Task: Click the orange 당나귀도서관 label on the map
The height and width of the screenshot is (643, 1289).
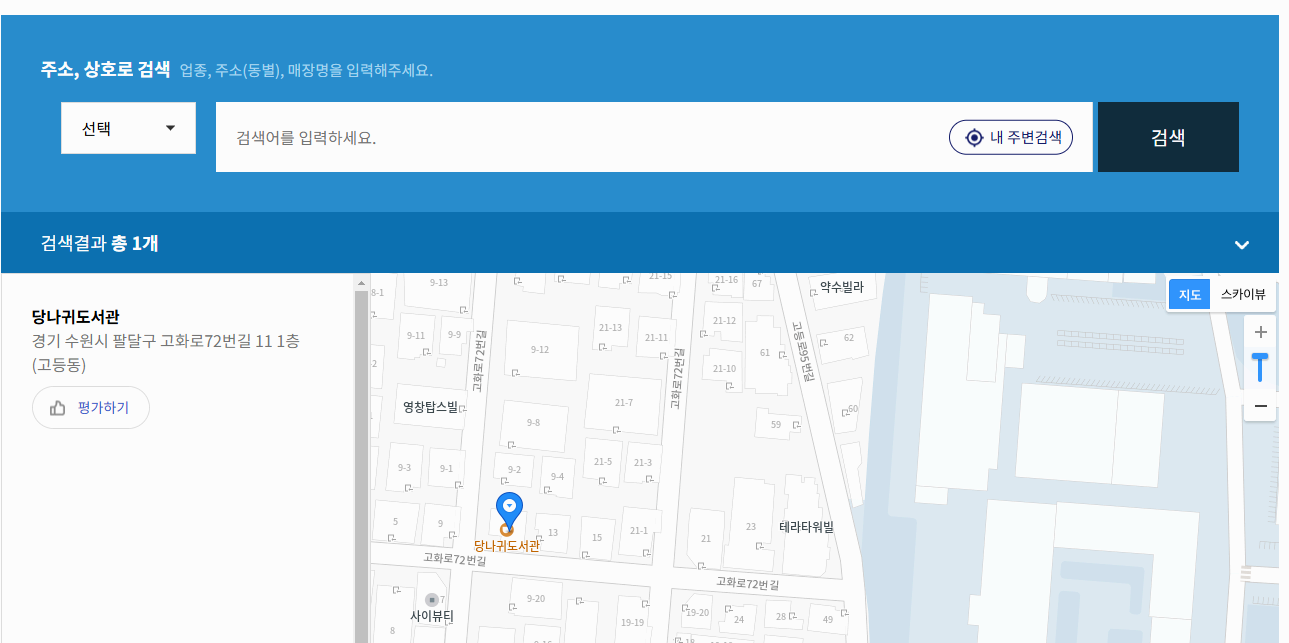Action: tap(507, 545)
